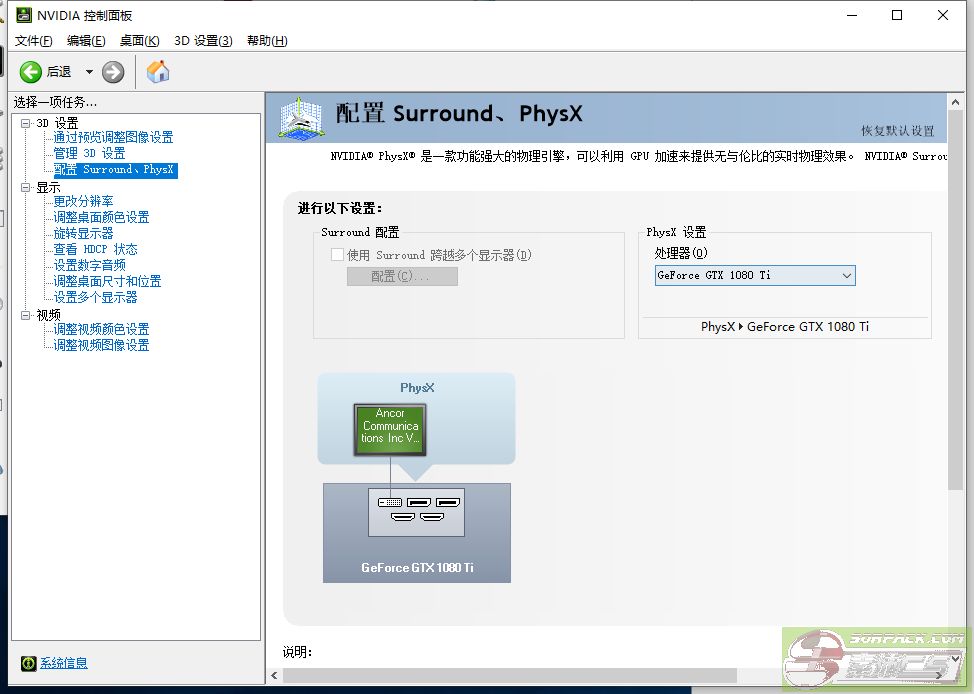
Task: Open the 帮助 menu
Action: click(264, 40)
